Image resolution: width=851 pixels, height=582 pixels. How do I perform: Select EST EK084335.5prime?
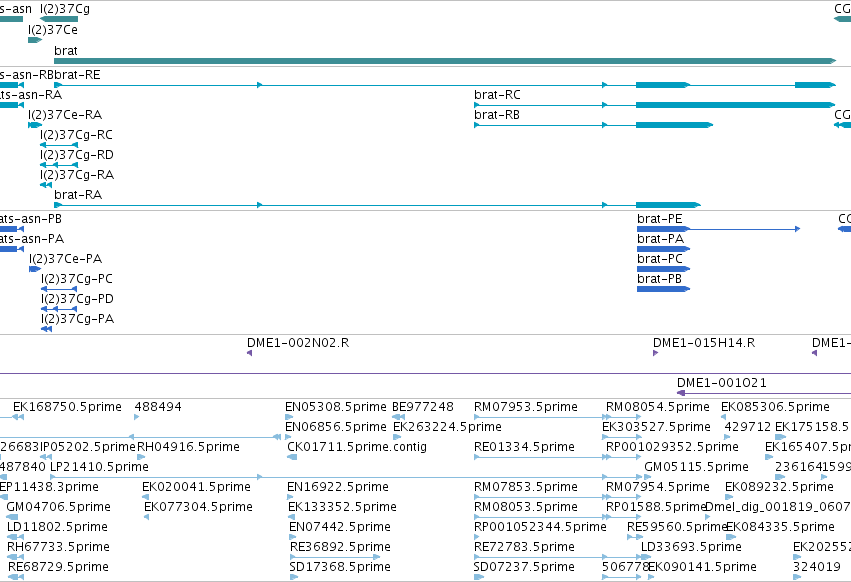click(x=780, y=527)
